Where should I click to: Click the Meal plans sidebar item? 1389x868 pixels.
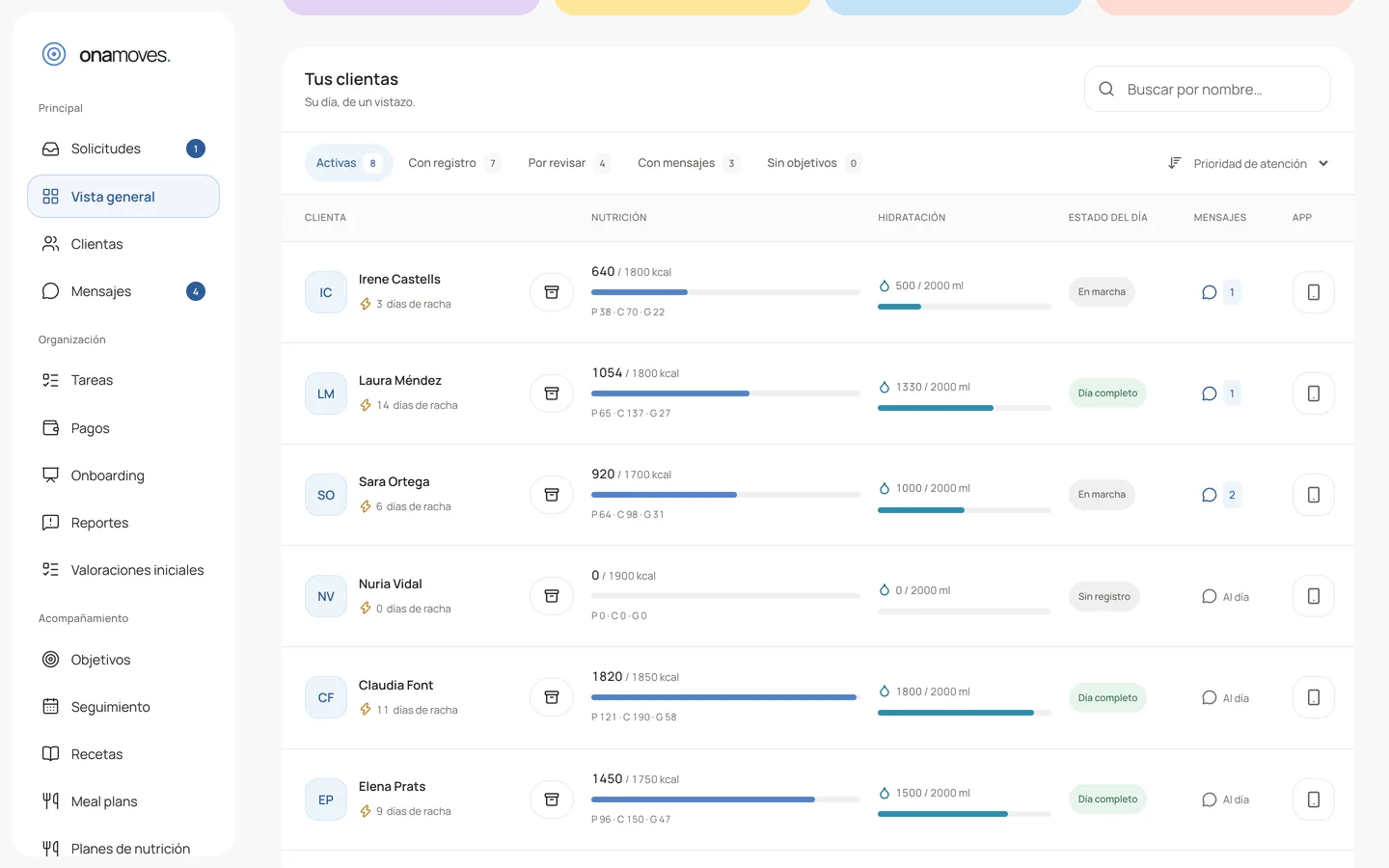coord(123,801)
